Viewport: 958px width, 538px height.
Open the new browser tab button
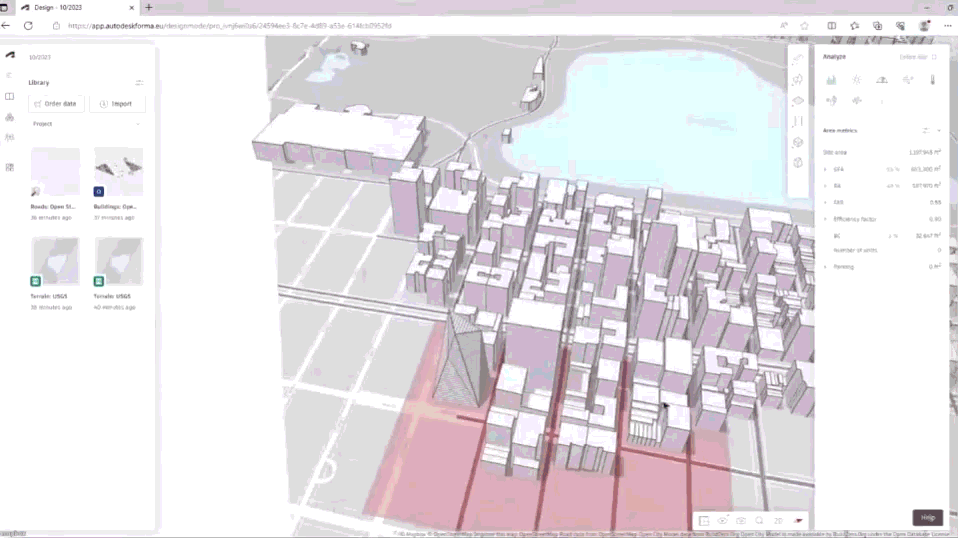point(149,7)
